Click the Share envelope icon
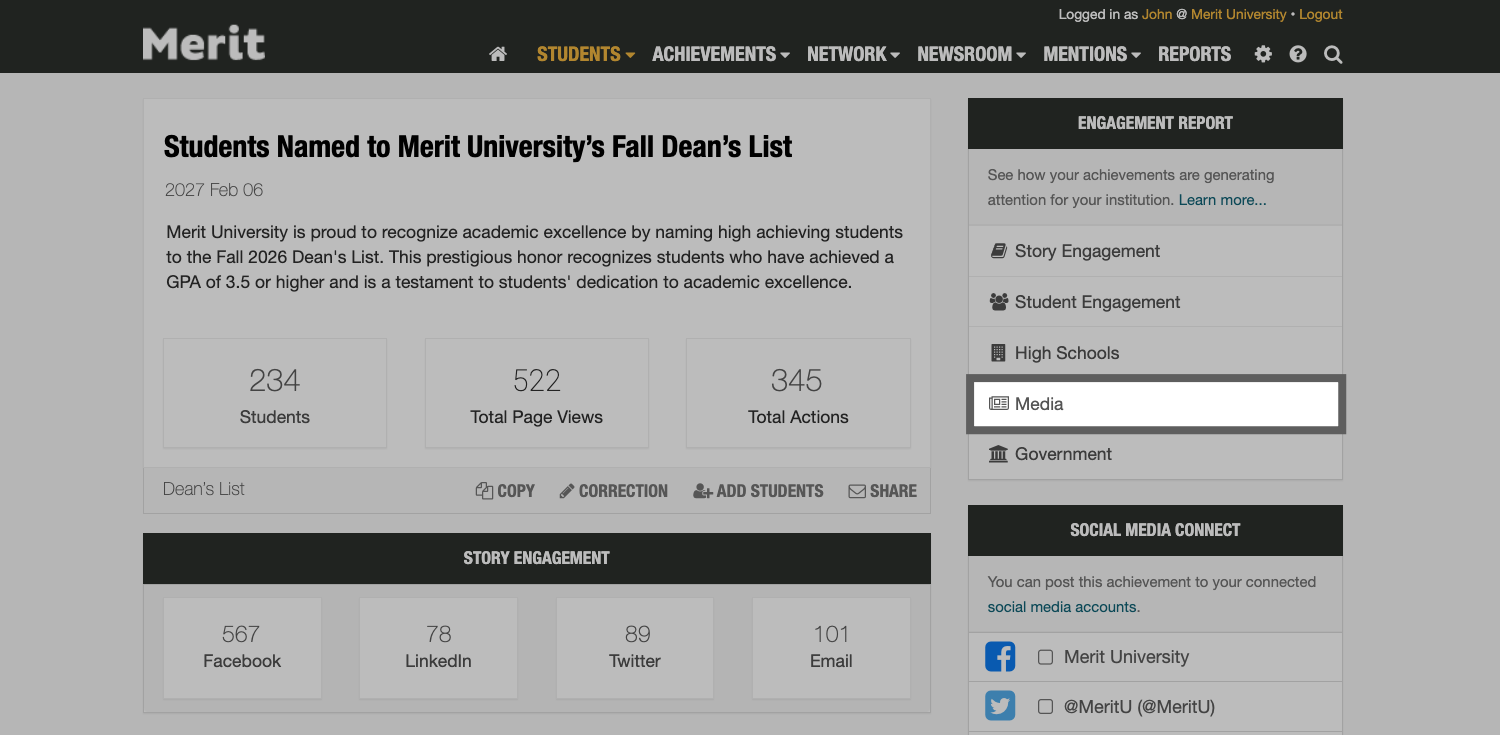 tap(856, 490)
